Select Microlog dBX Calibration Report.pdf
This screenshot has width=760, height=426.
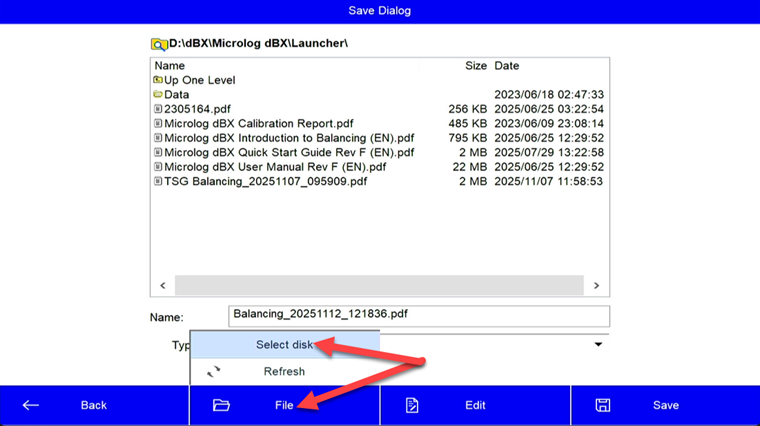tap(258, 124)
